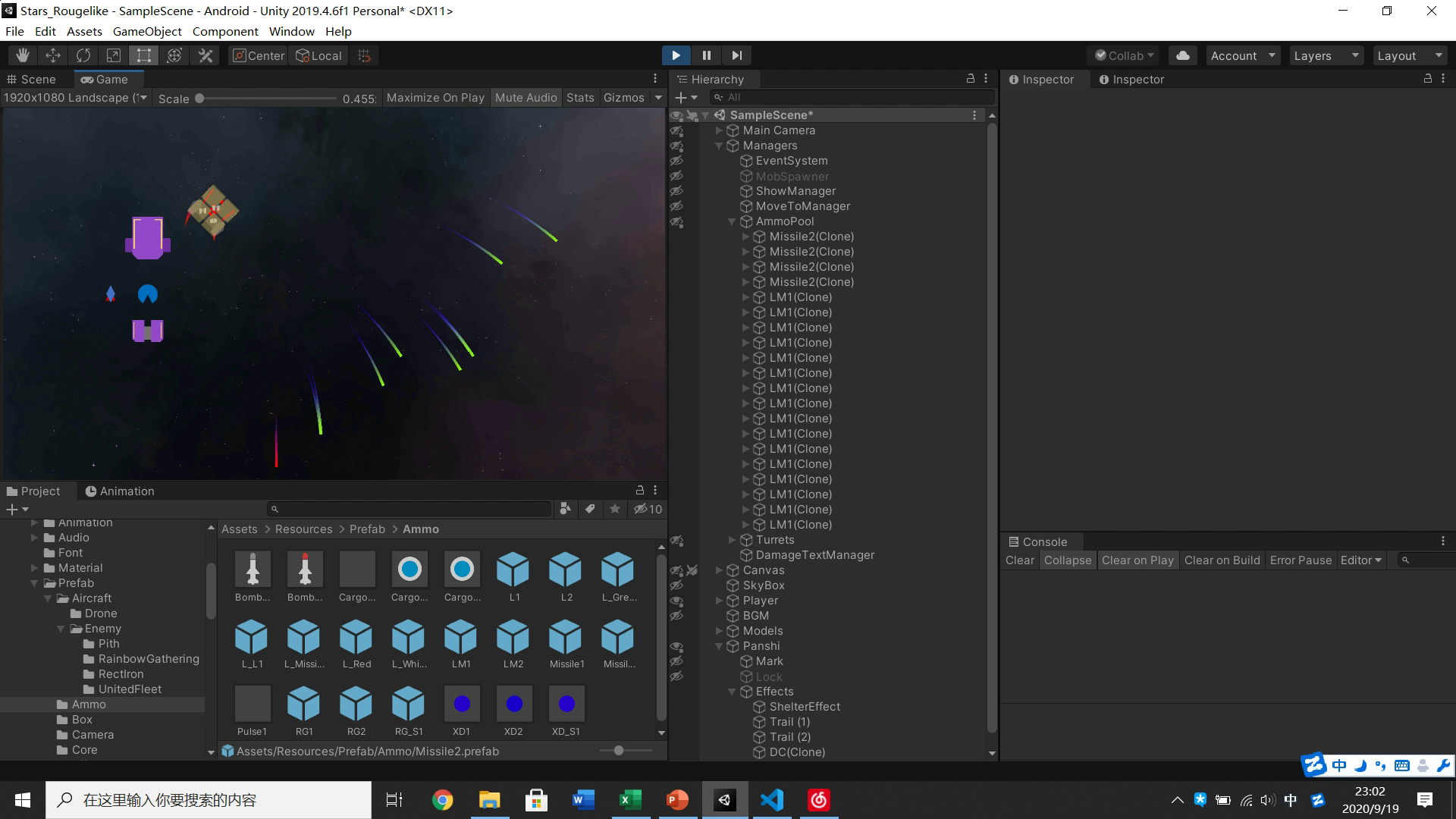Screen dimensions: 1456x819
Task: Click the Play button
Action: (676, 55)
